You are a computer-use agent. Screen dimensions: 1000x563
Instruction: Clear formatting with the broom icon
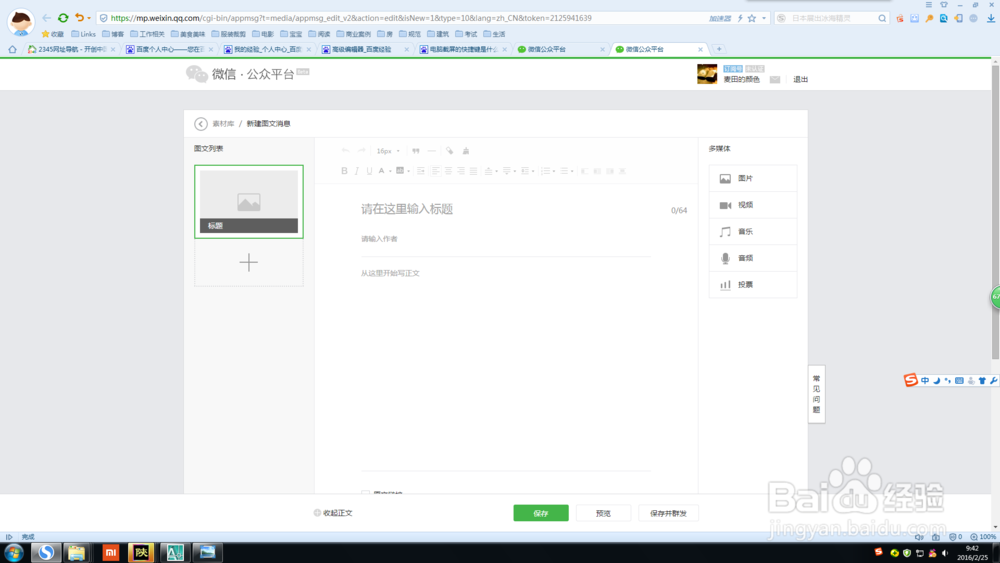(x=466, y=151)
